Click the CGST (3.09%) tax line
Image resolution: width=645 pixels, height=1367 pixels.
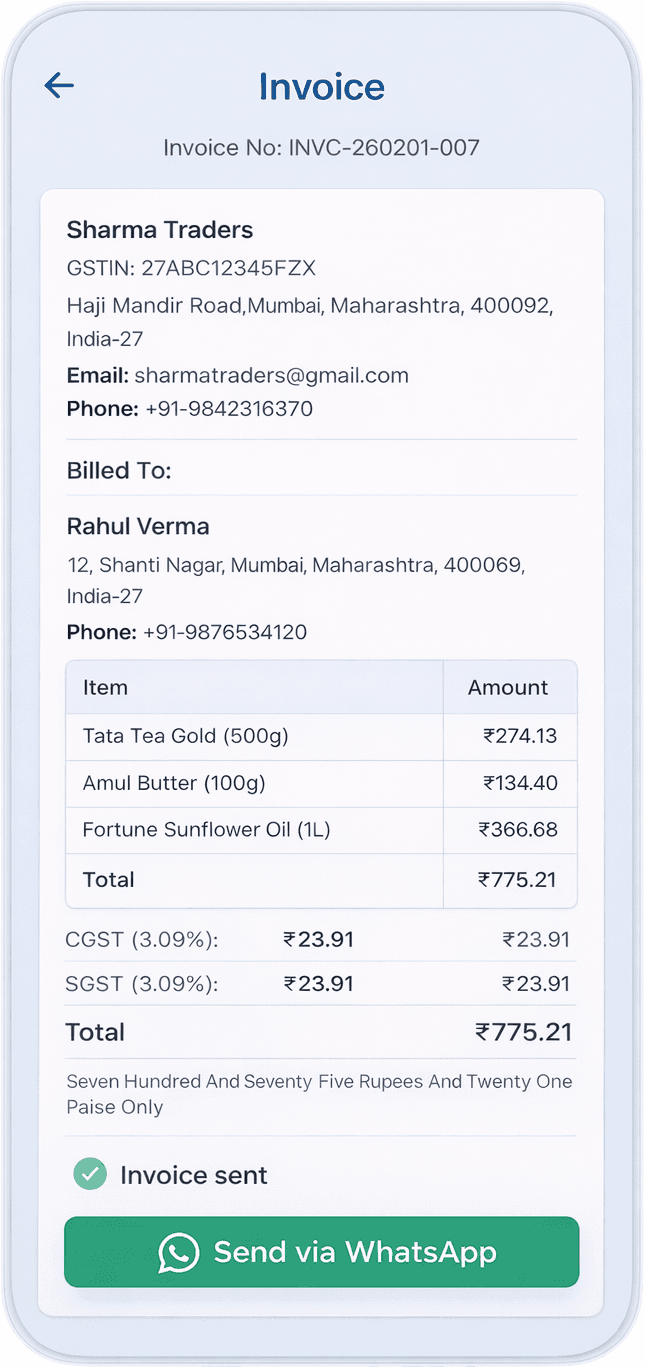click(142, 940)
